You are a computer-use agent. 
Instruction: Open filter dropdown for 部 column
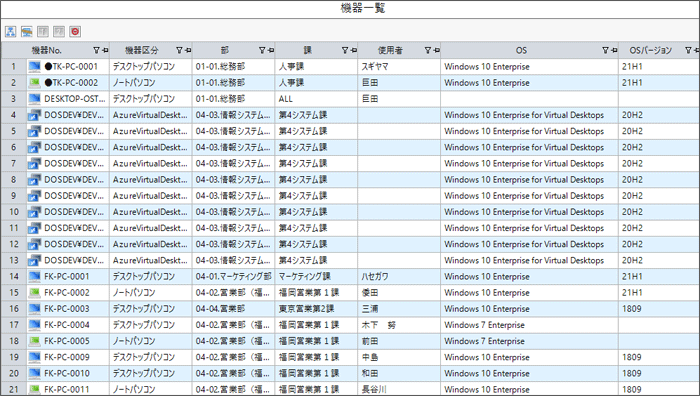(262, 50)
